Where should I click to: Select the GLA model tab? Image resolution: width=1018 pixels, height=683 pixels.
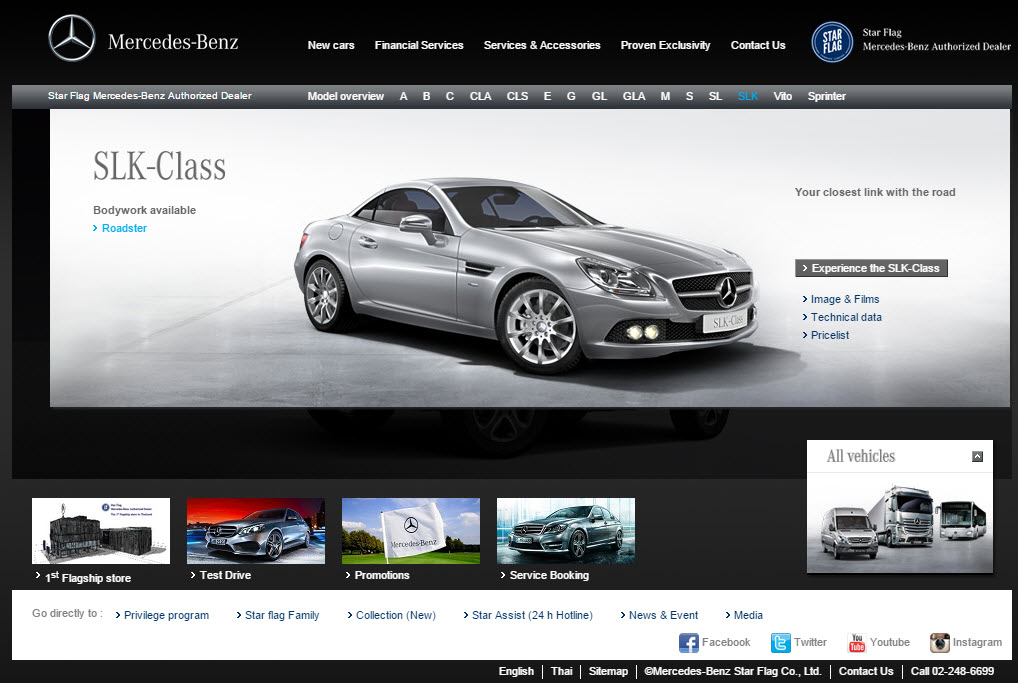pos(634,96)
